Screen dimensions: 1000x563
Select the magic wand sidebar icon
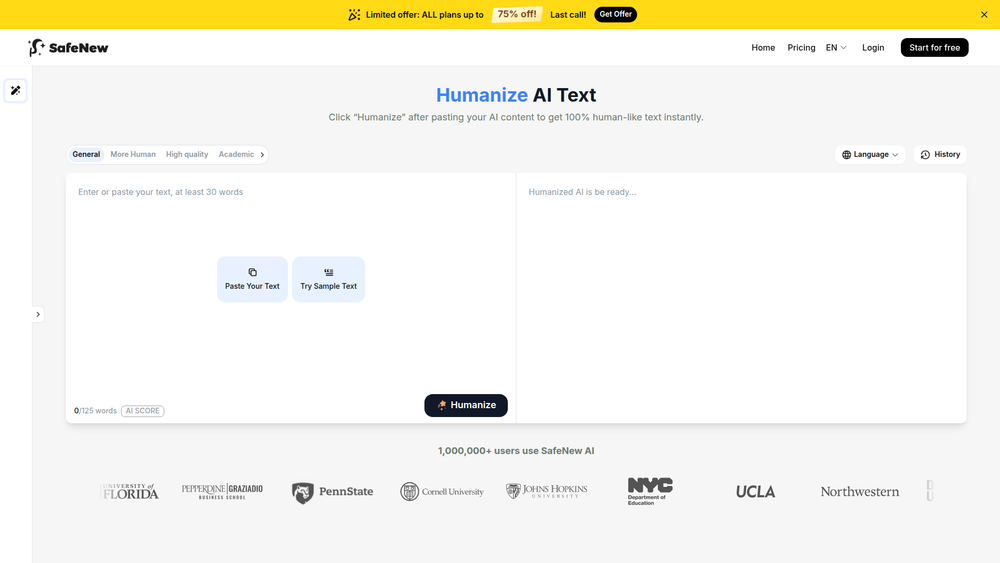[15, 91]
